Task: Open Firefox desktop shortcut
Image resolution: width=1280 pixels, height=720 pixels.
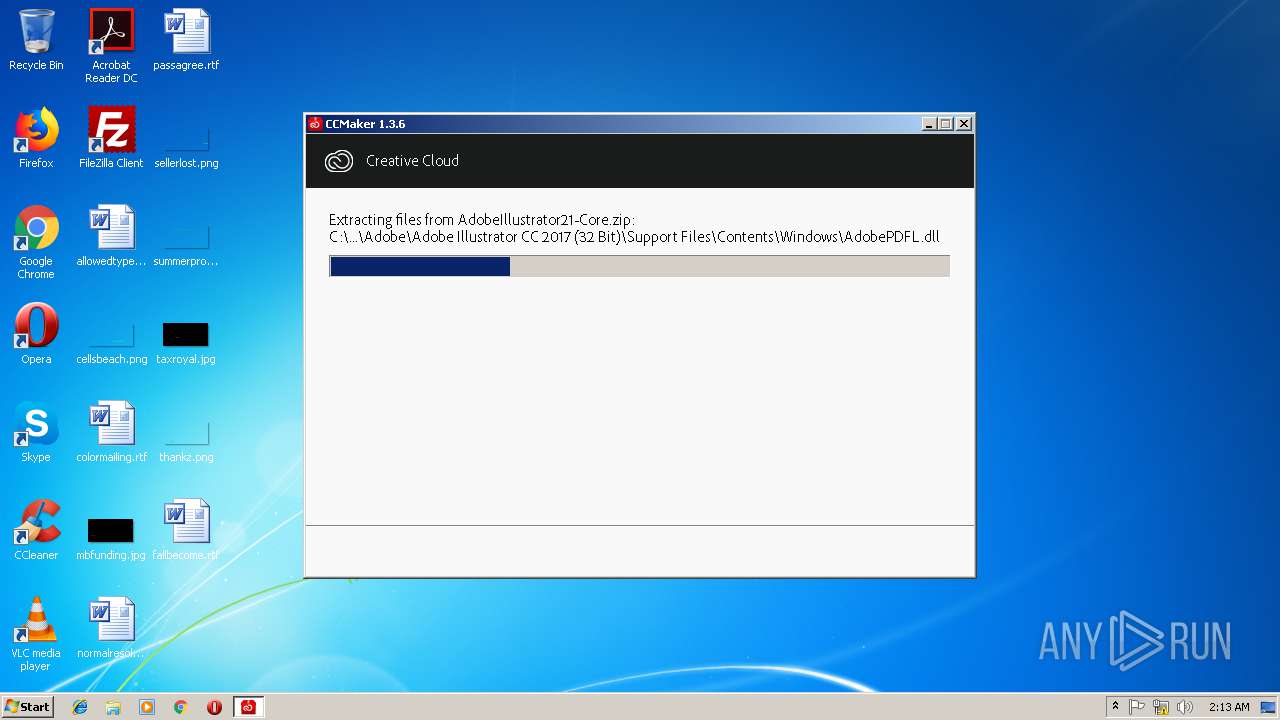Action: click(36, 138)
